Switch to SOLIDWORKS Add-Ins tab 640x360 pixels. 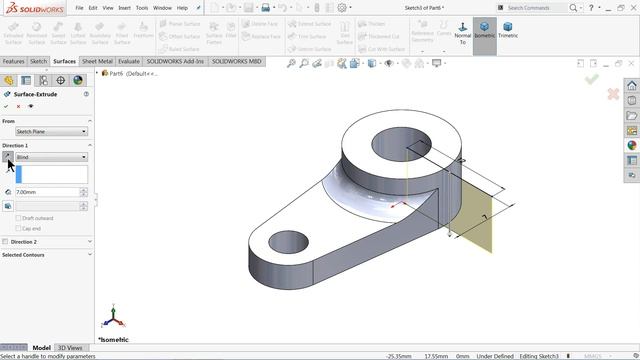(175, 61)
